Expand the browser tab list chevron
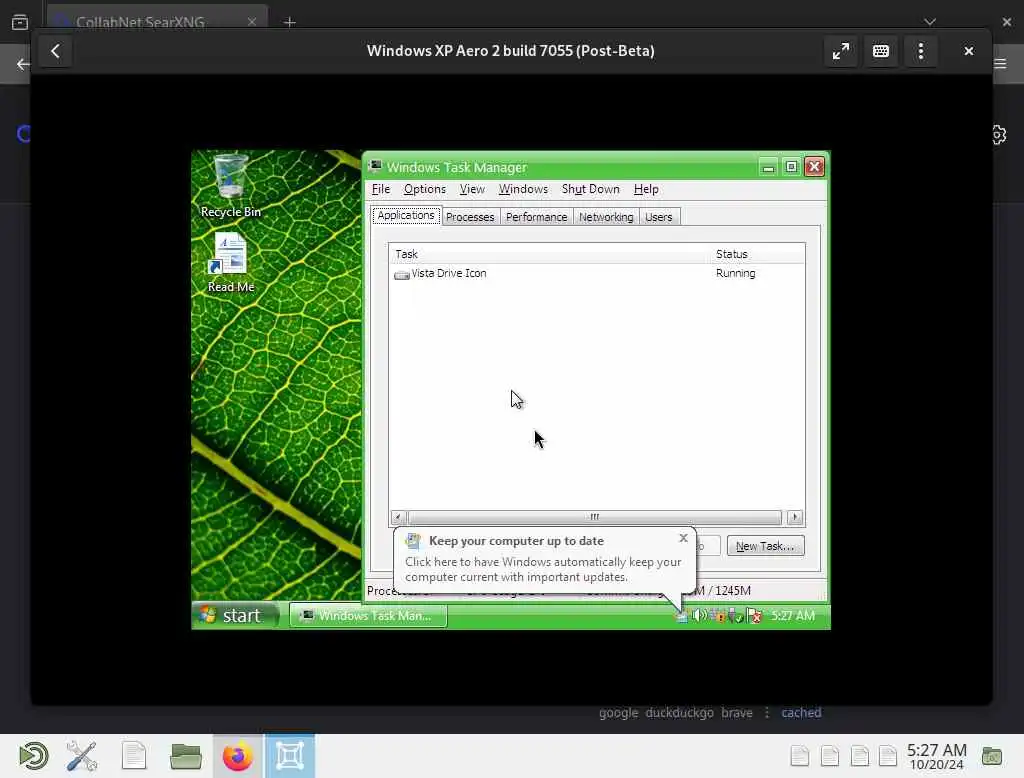This screenshot has height=778, width=1024. (930, 22)
